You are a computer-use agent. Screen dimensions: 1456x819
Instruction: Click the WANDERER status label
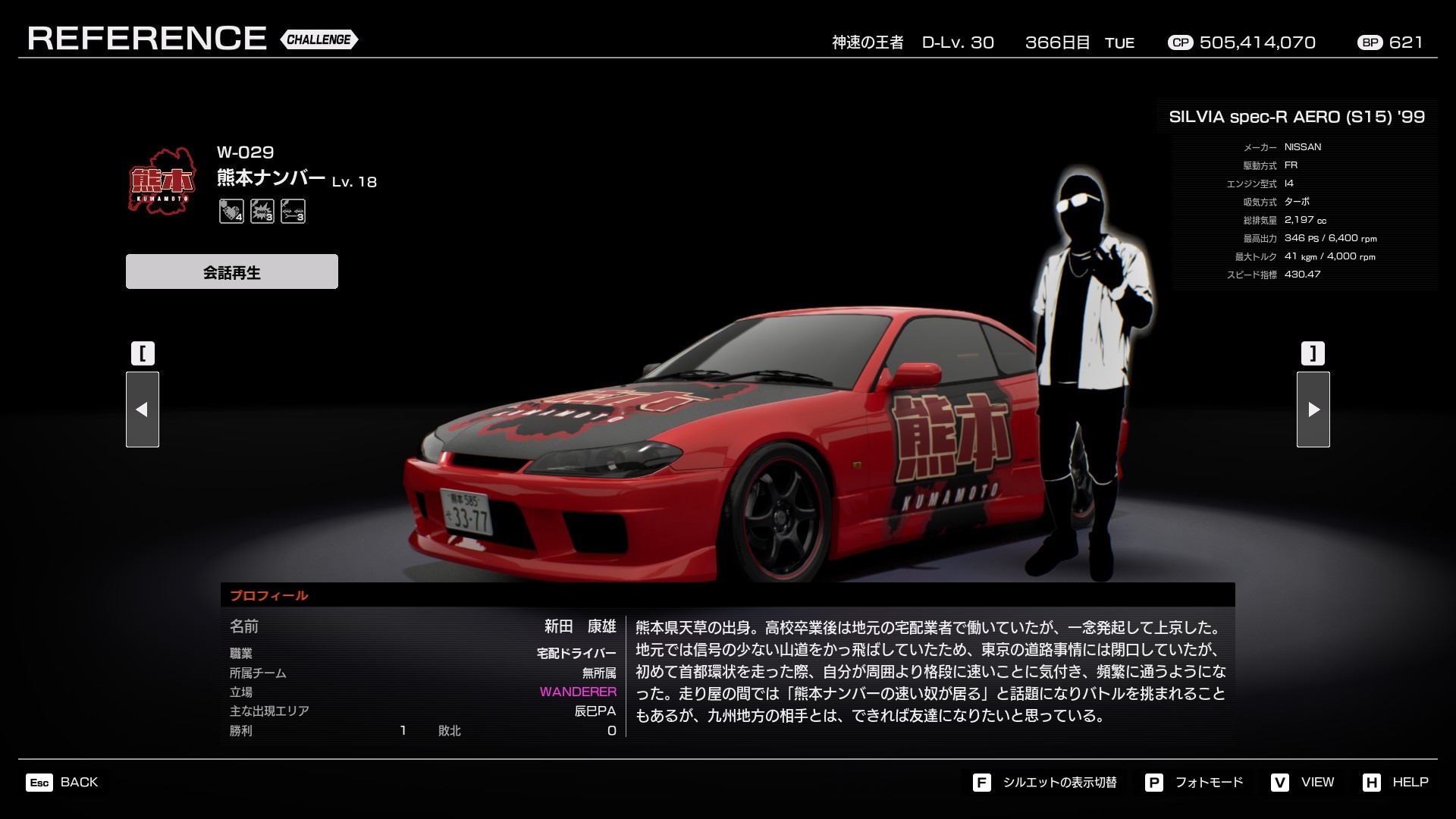coord(578,692)
